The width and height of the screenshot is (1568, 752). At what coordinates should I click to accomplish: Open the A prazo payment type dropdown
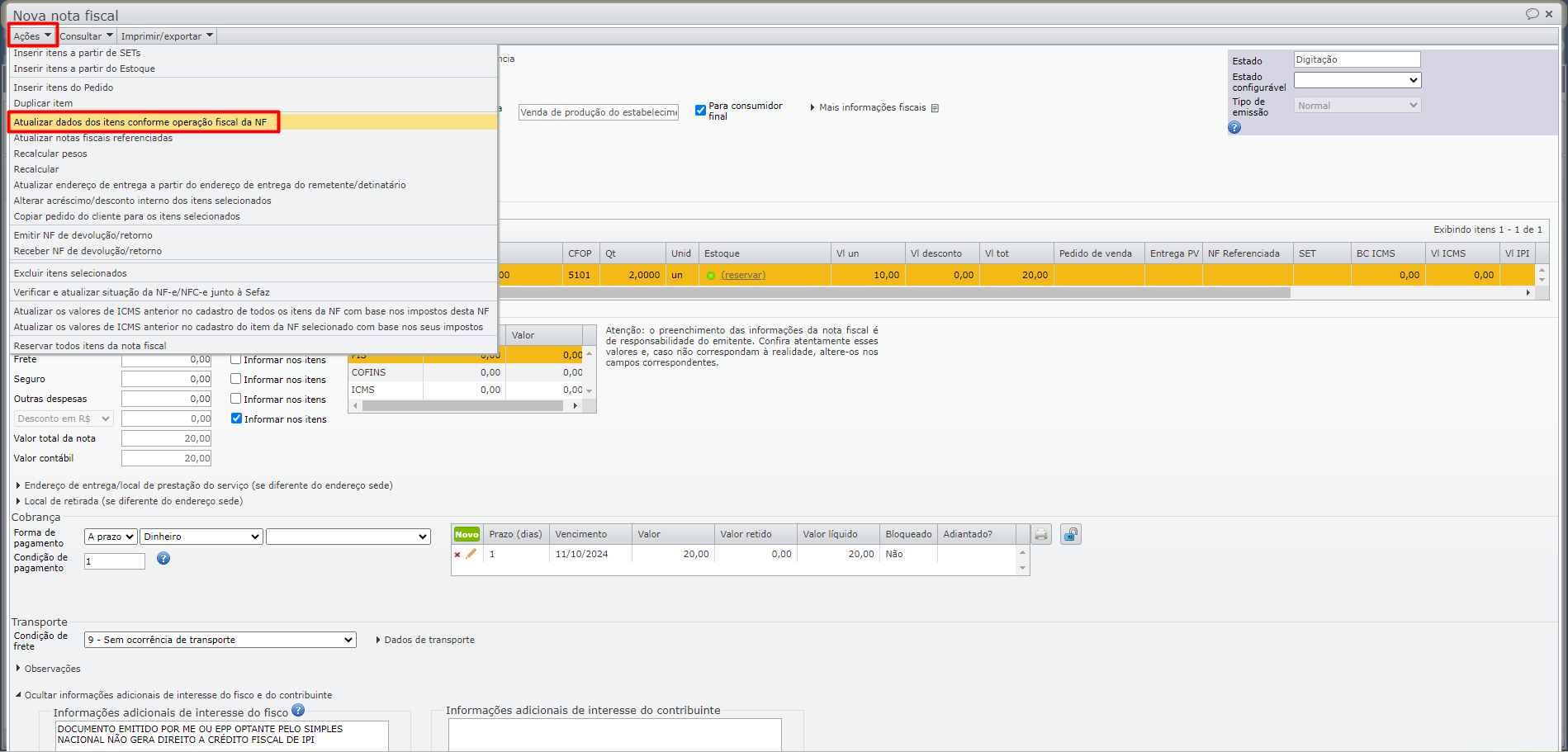(111, 537)
